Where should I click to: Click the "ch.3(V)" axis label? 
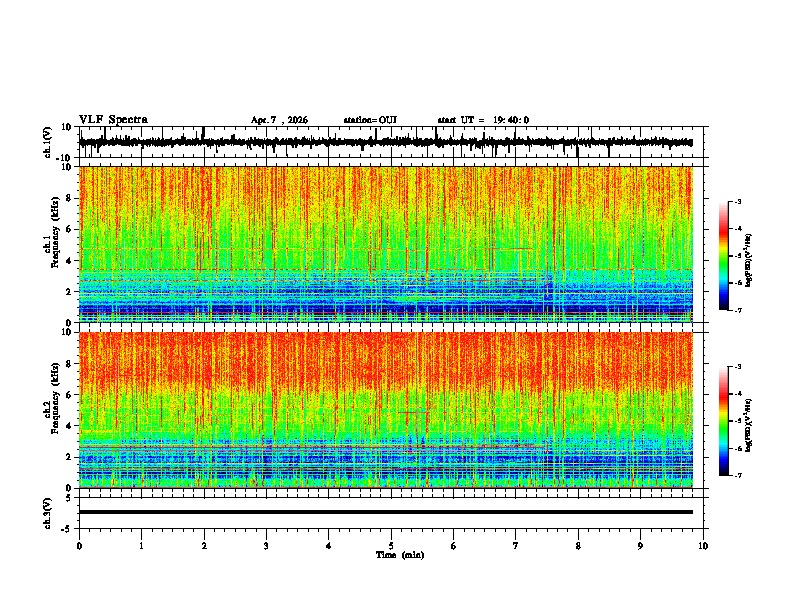tap(48, 513)
